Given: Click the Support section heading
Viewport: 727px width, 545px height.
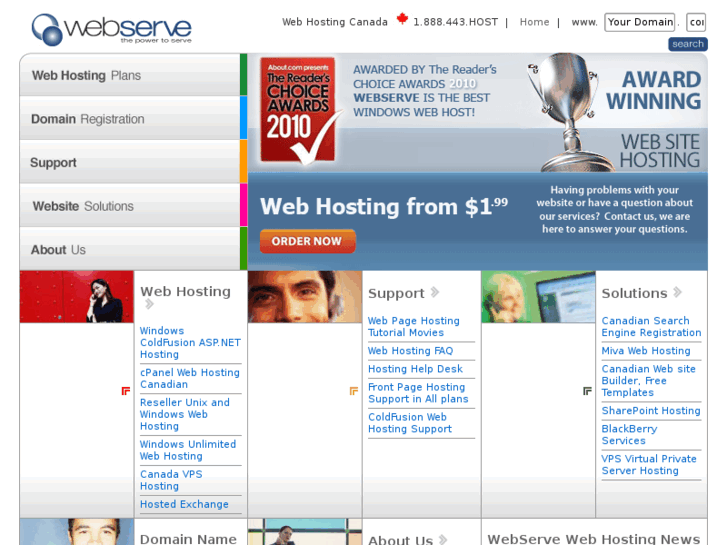Looking at the screenshot, I should 396,293.
